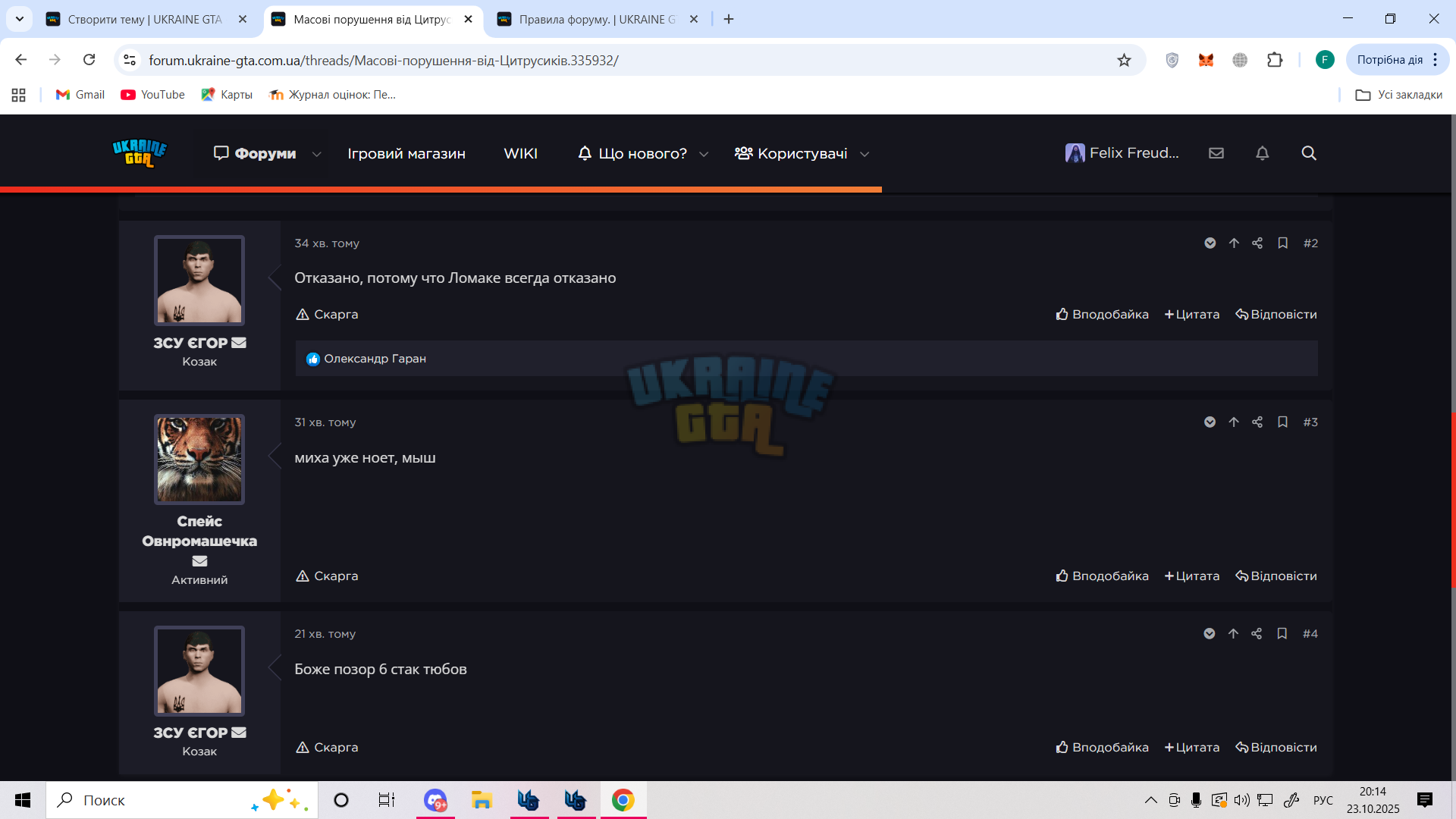Open conversation envelope under Спейс Овнромашечка

[199, 561]
